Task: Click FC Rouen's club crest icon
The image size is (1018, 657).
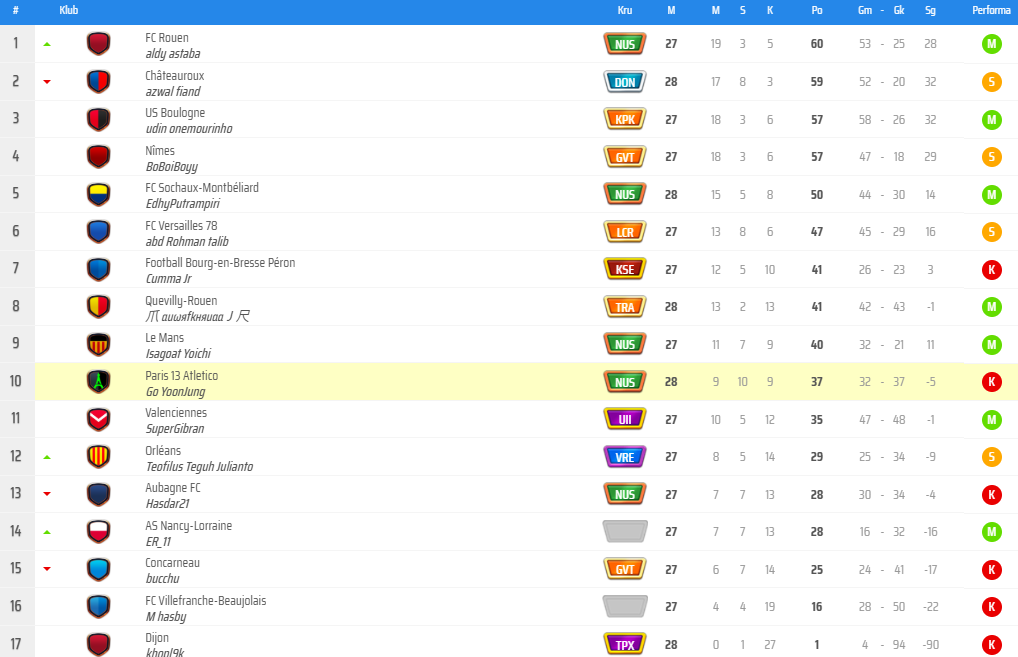Action: 99,44
